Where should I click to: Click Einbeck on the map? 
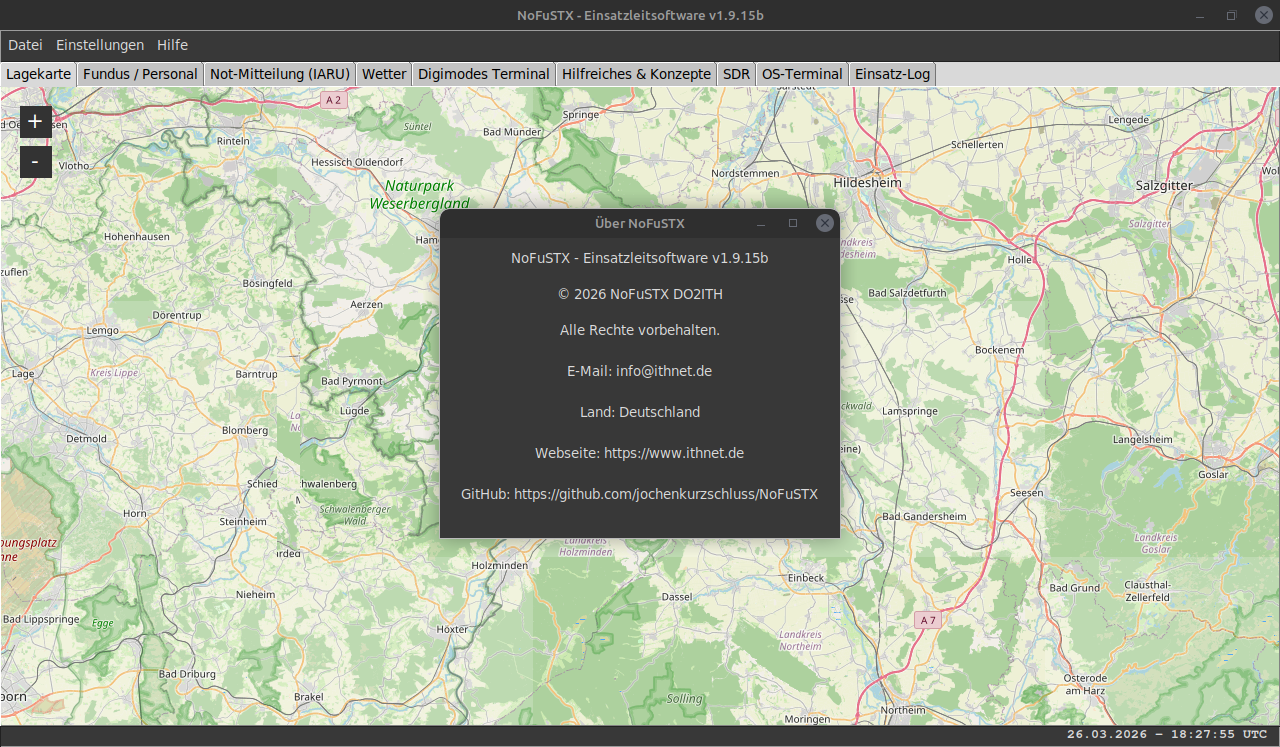806,578
